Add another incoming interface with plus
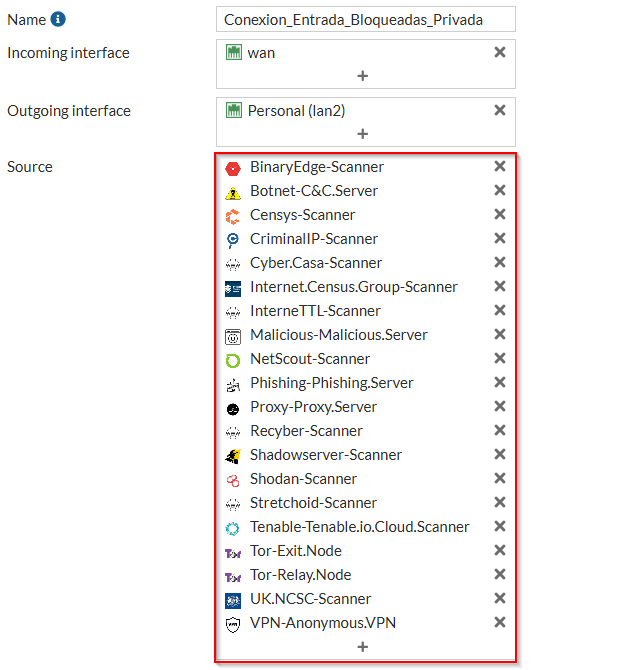This screenshot has height=670, width=633. point(363,76)
